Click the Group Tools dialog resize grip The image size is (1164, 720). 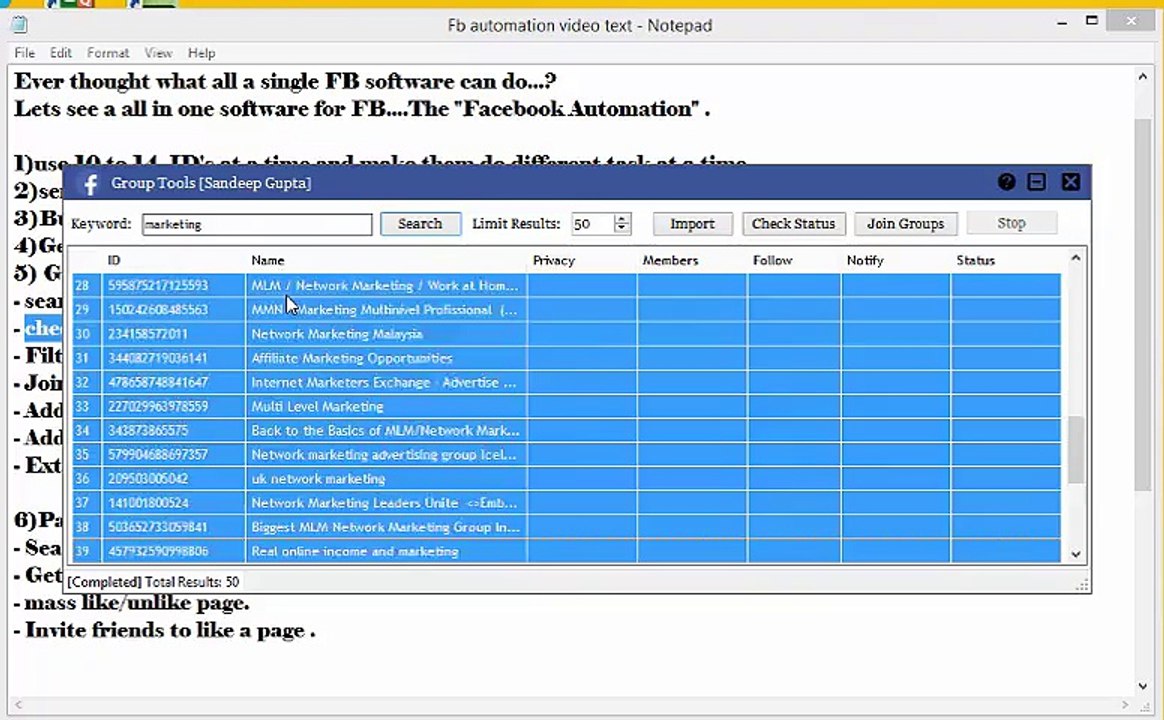[x=1082, y=585]
